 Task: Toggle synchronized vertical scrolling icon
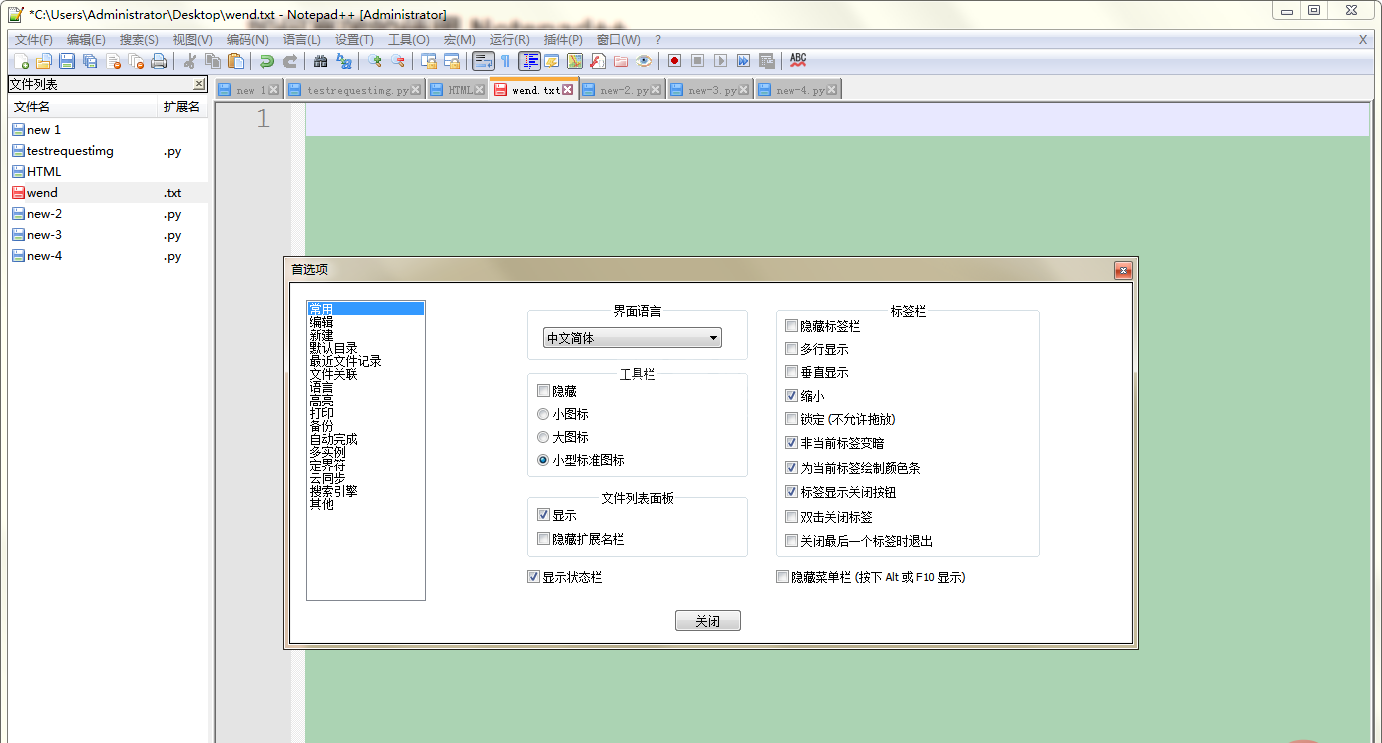pos(429,61)
